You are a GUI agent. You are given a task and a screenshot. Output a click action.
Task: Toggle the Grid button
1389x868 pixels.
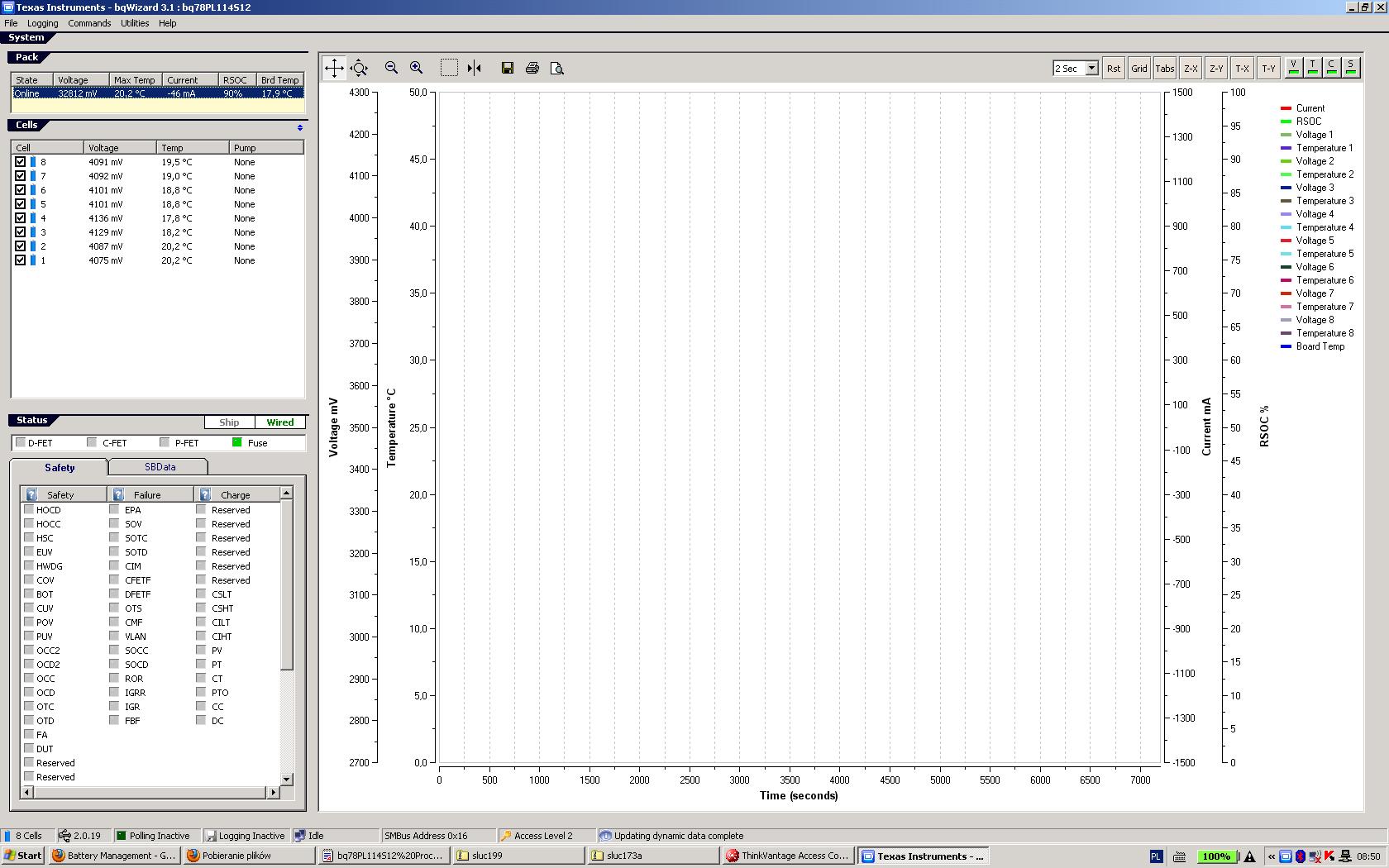1139,68
